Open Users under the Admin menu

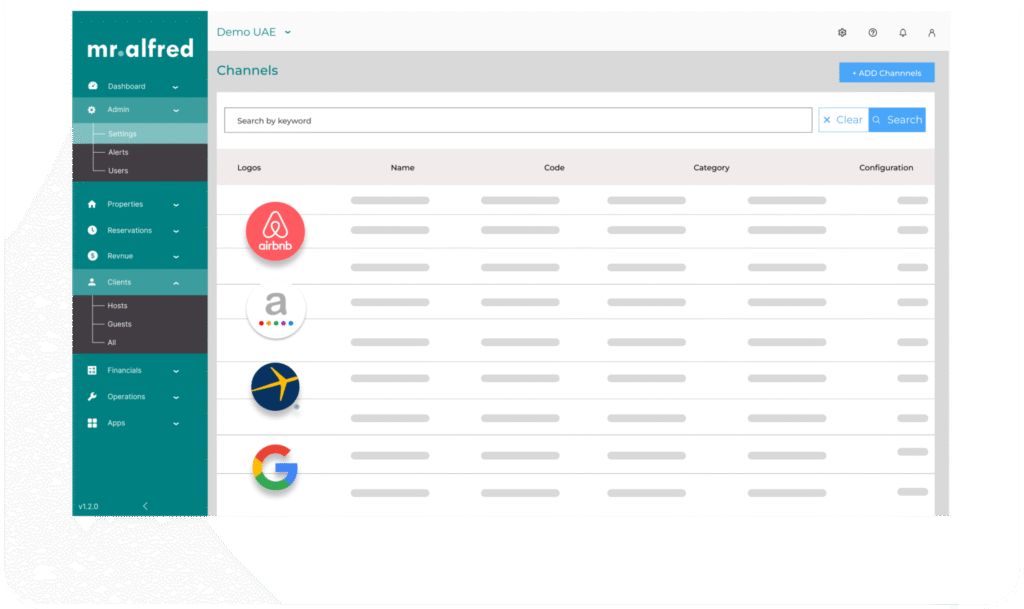point(118,171)
